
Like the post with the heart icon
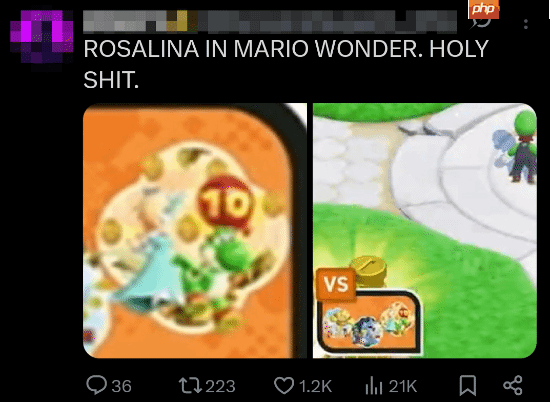pos(283,386)
